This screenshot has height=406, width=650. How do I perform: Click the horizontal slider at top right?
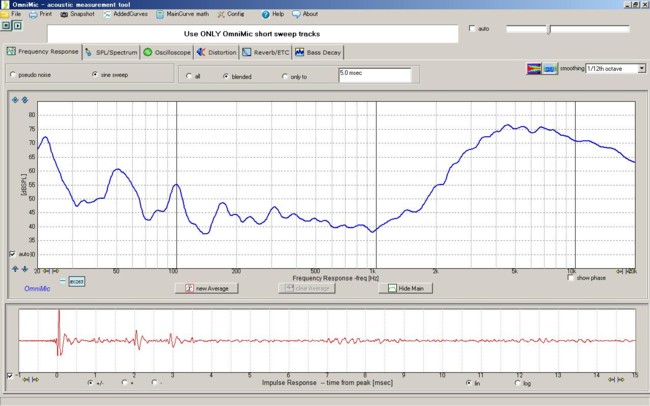click(568, 29)
